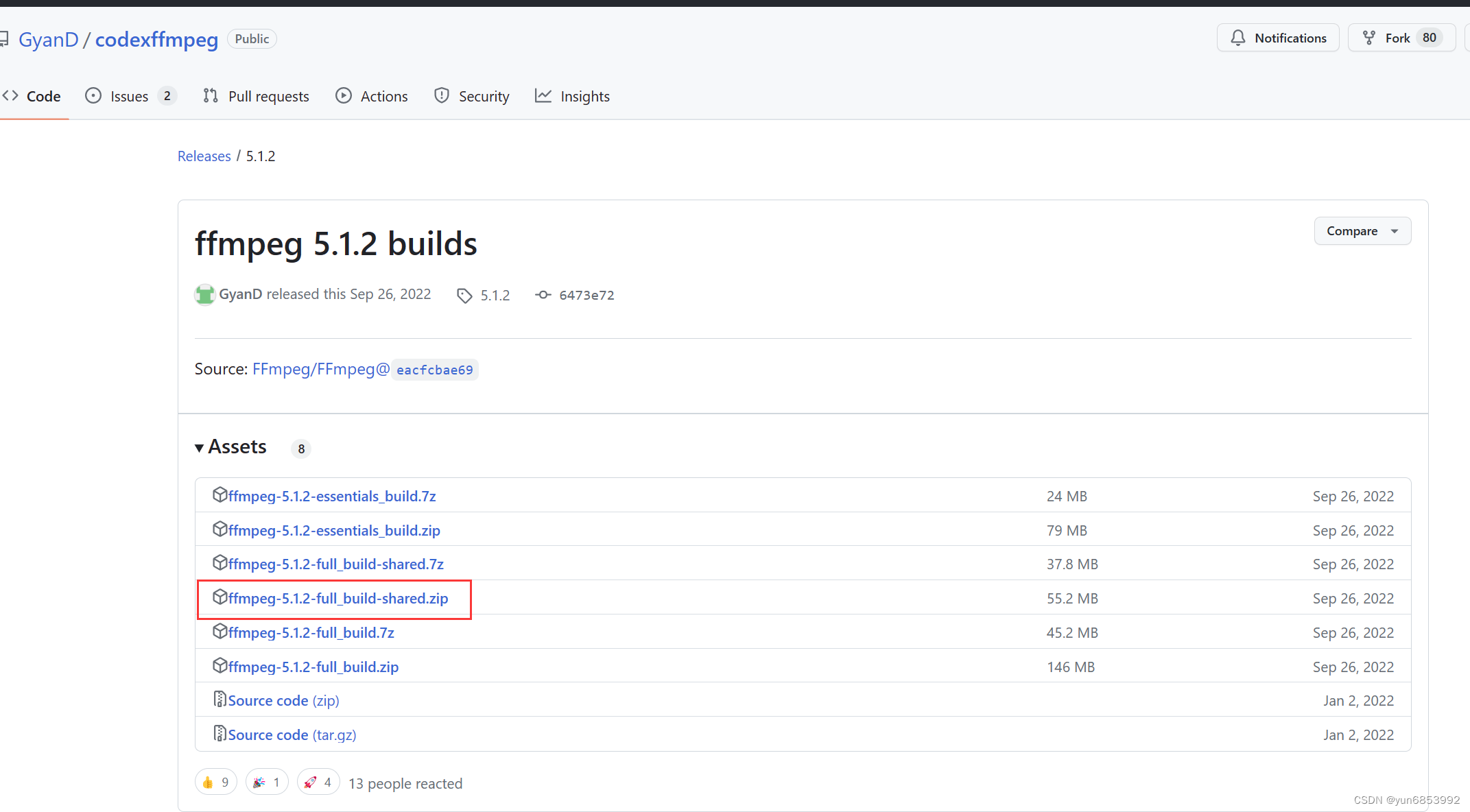Click the Issues count badge 2
Viewport: 1470px width, 812px height.
tap(167, 97)
